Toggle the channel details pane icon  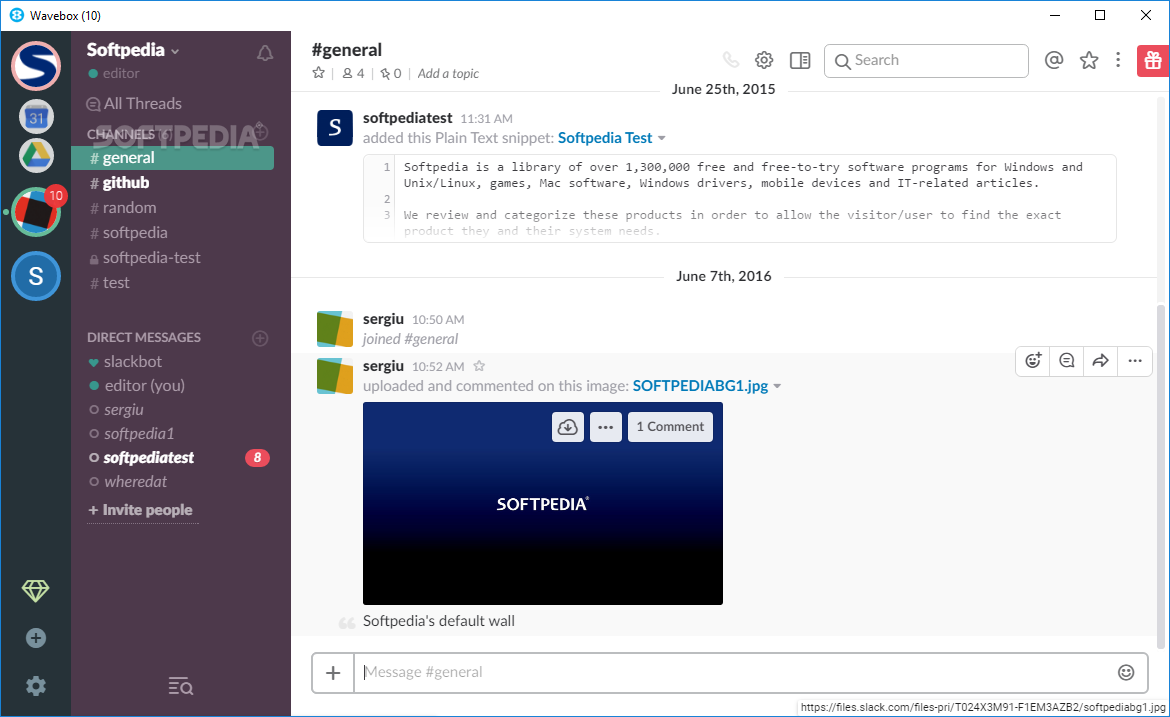coord(800,60)
